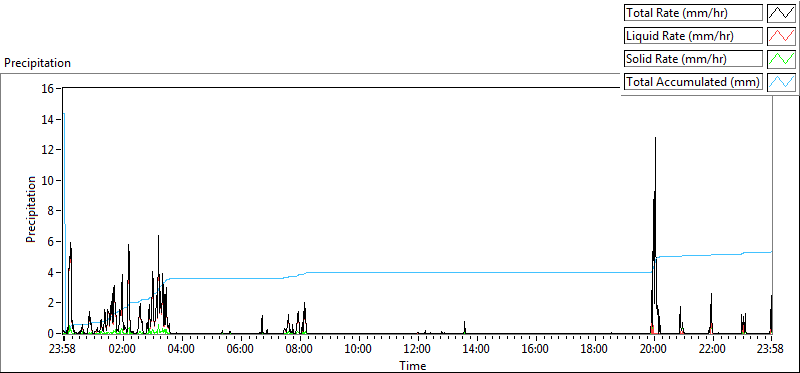Click the 0 value on Y axis
The width and height of the screenshot is (800, 373).
click(x=53, y=334)
